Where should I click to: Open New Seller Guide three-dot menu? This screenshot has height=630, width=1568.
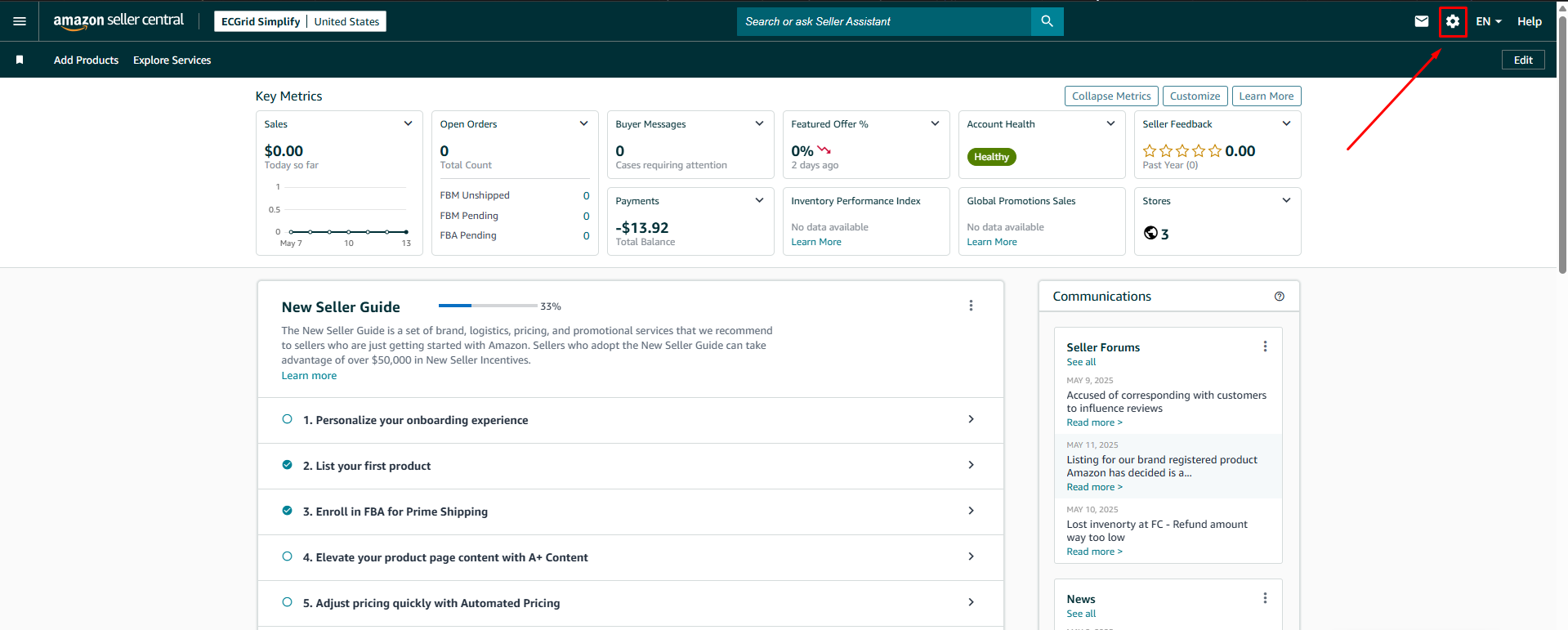coord(971,306)
